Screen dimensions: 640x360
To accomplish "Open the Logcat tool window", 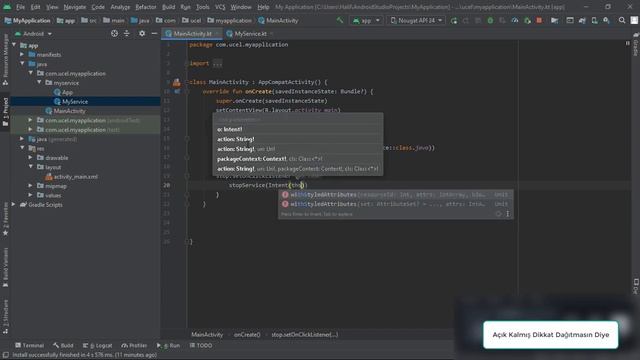I will pyautogui.click(x=97, y=345).
